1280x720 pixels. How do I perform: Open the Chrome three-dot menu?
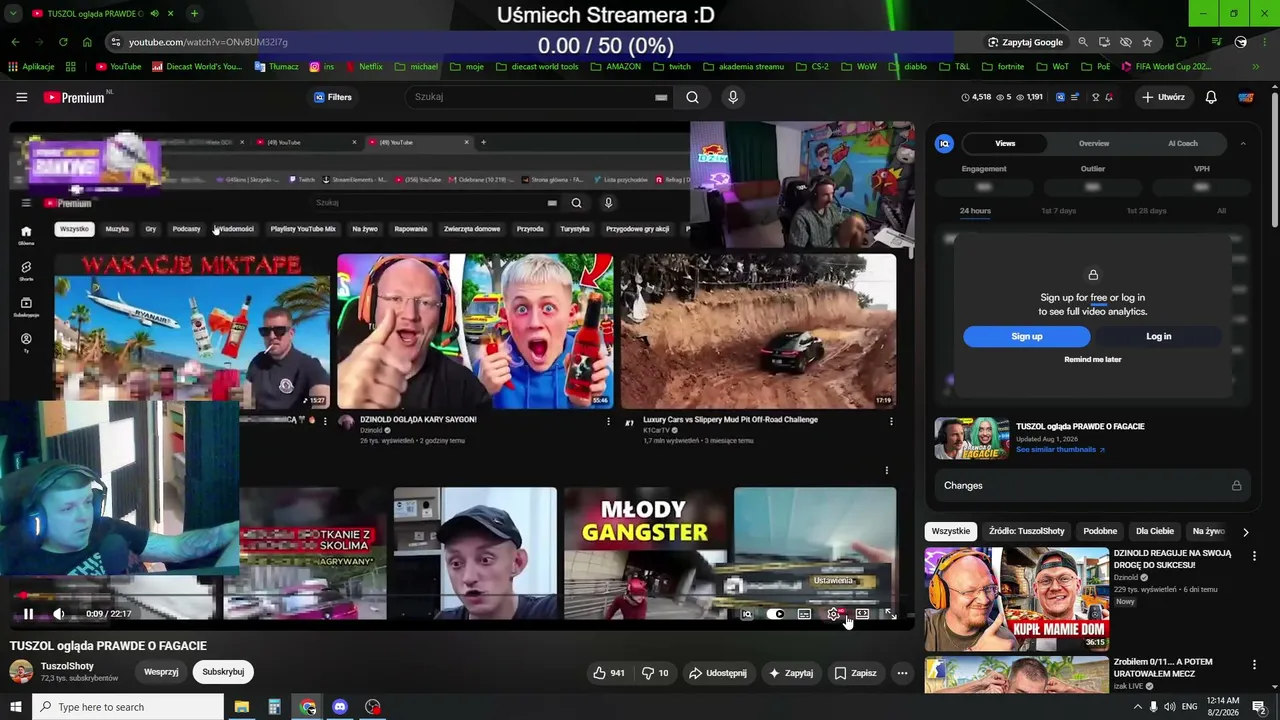pos(1266,42)
